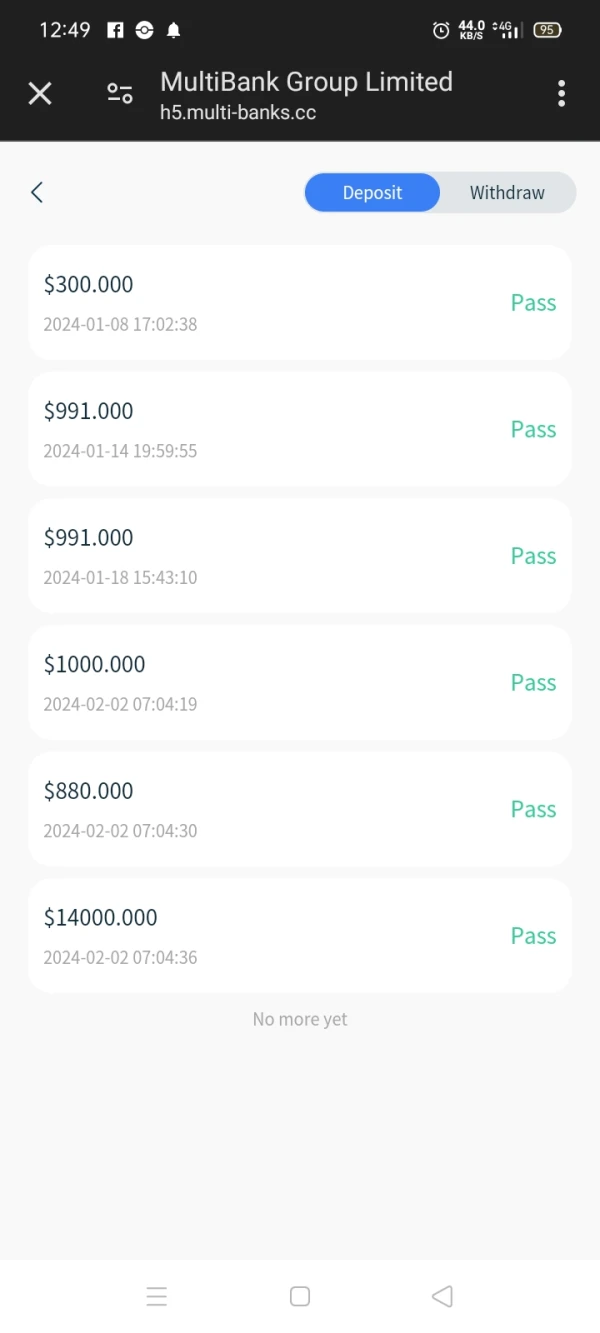The image size is (600, 1333).
Task: Open the three-dot browser menu
Action: click(x=561, y=94)
